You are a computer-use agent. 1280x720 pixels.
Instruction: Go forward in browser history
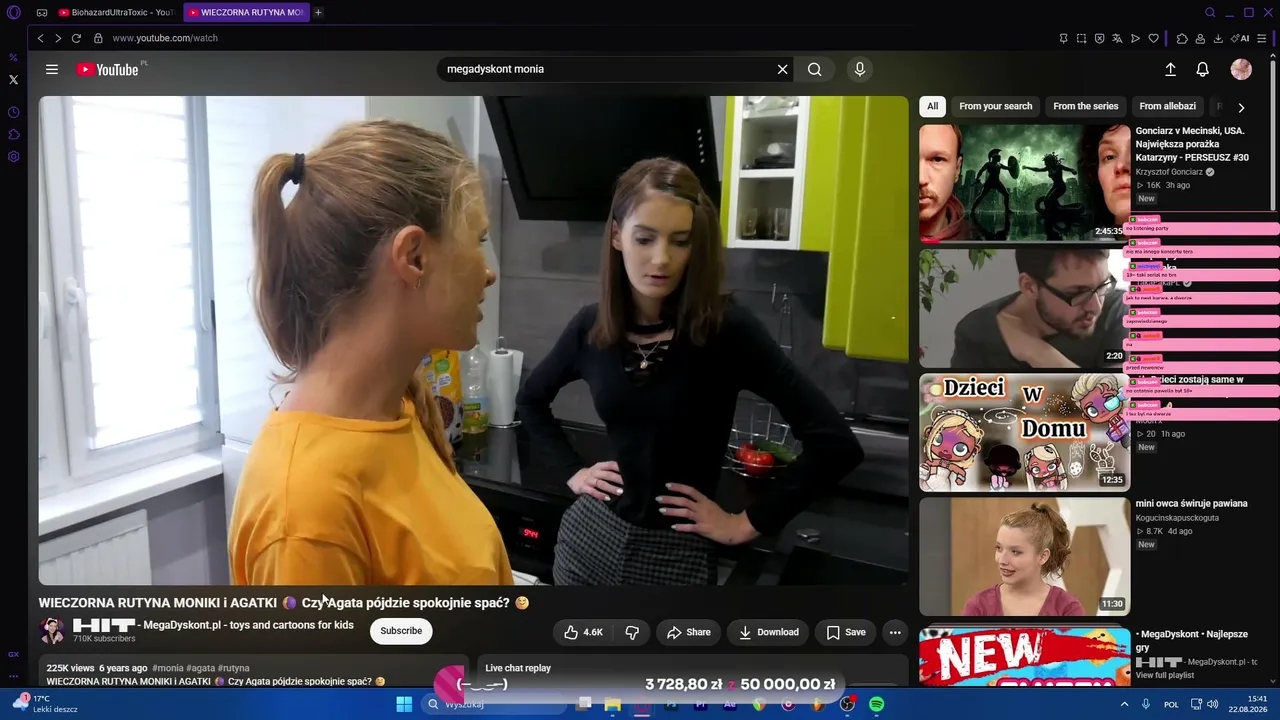(x=57, y=38)
